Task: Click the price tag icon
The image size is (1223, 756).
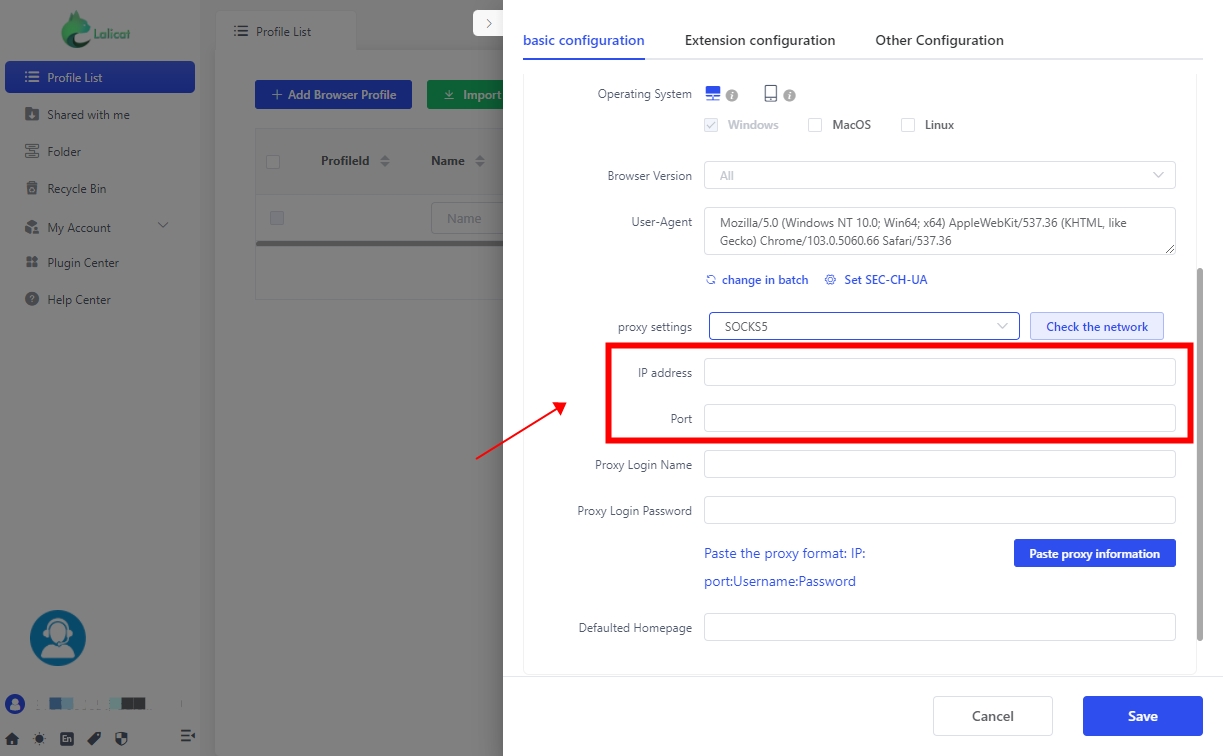Action: 94,739
